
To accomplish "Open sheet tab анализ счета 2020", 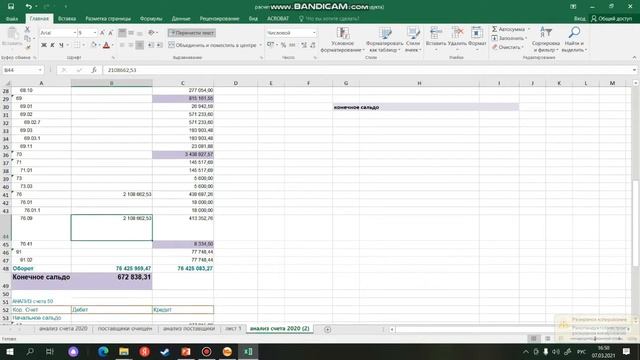I will pyautogui.click(x=63, y=329).
